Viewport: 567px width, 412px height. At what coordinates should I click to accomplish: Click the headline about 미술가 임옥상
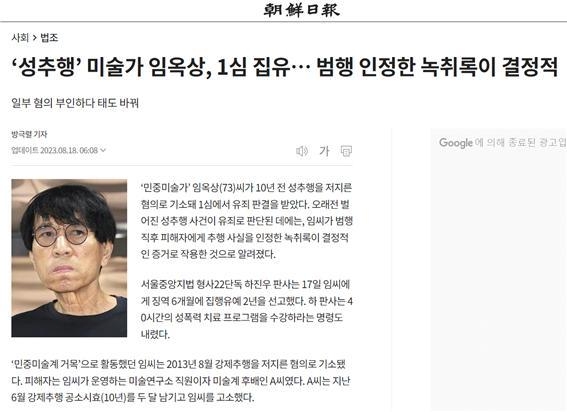[284, 67]
